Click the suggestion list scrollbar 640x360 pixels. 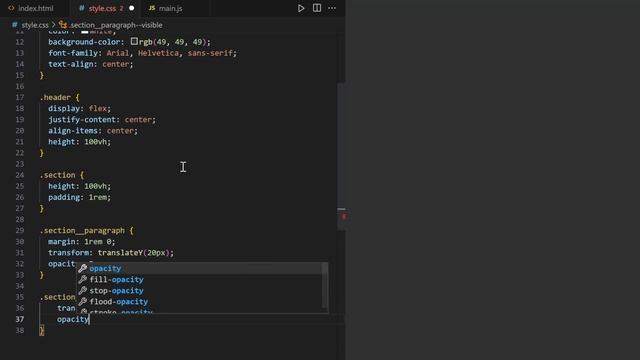pos(325,286)
